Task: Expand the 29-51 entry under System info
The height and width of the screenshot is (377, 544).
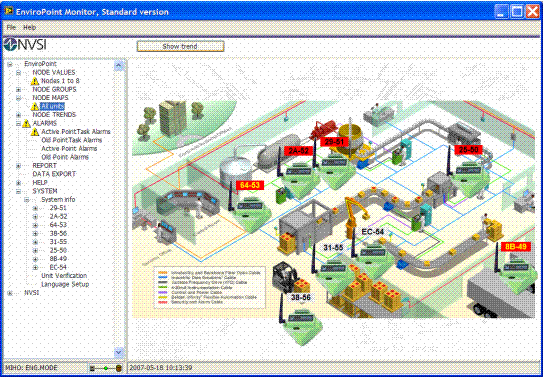Action: pos(35,208)
